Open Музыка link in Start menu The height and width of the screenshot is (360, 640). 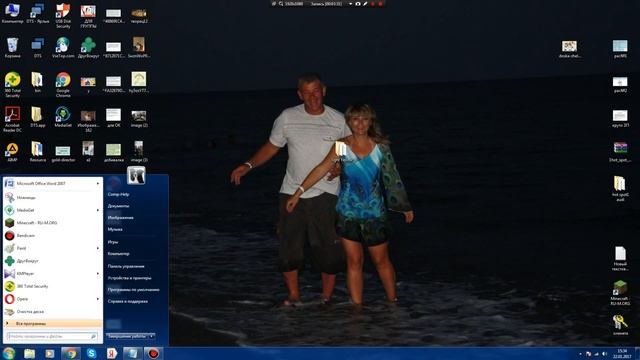[x=115, y=229]
